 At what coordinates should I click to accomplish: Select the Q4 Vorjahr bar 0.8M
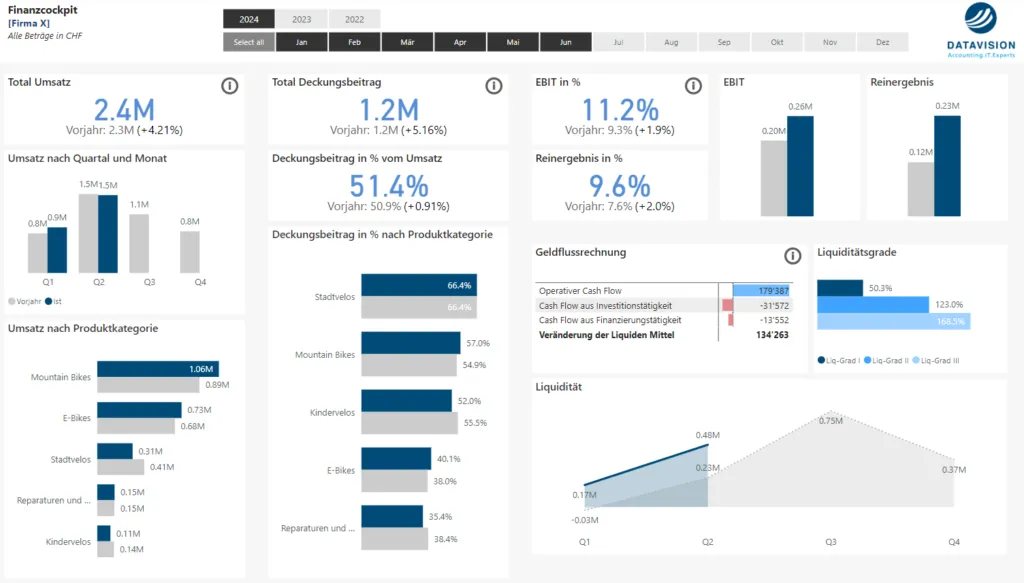pyautogui.click(x=190, y=252)
